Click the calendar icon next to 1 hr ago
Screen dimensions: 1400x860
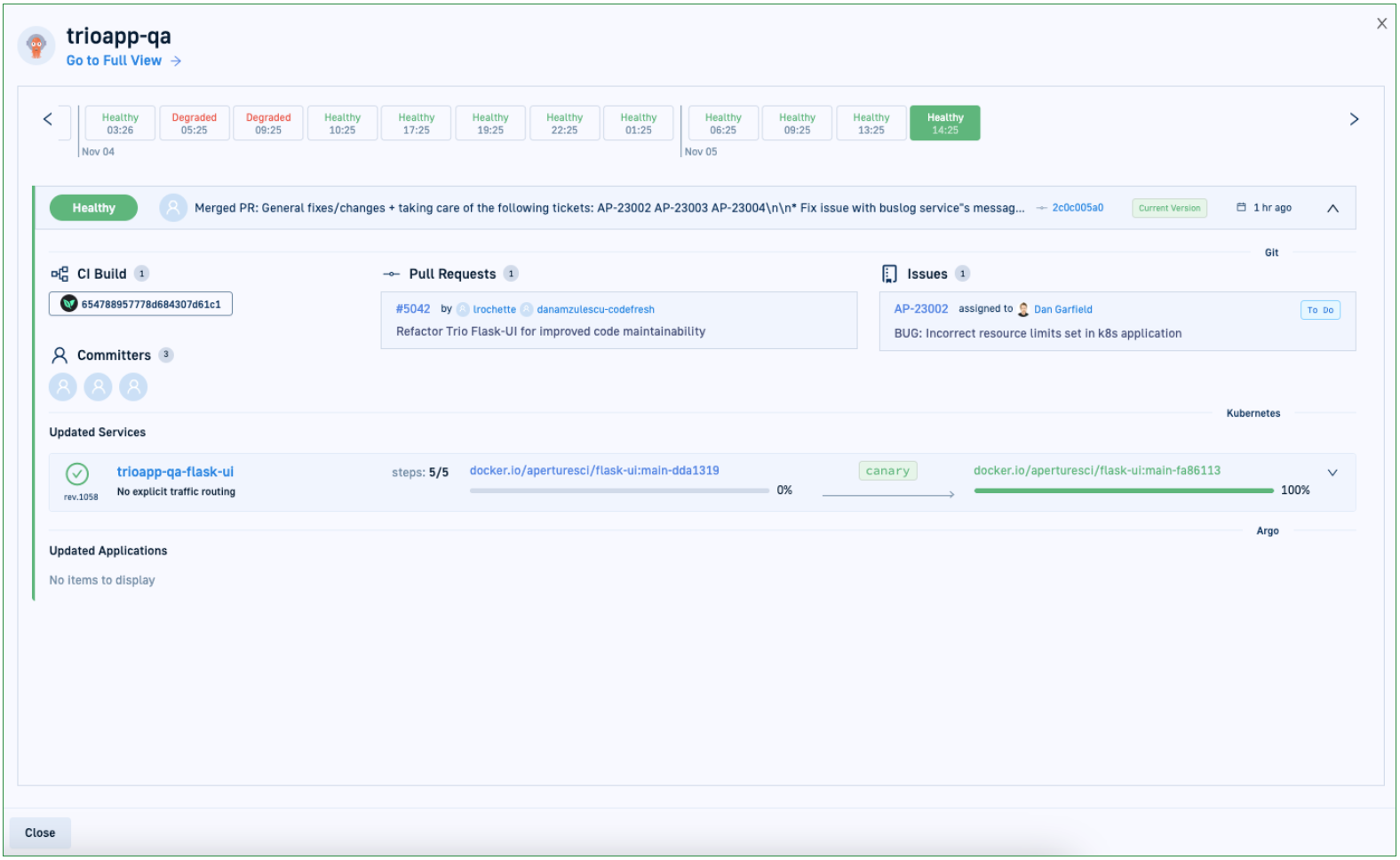click(x=1241, y=208)
